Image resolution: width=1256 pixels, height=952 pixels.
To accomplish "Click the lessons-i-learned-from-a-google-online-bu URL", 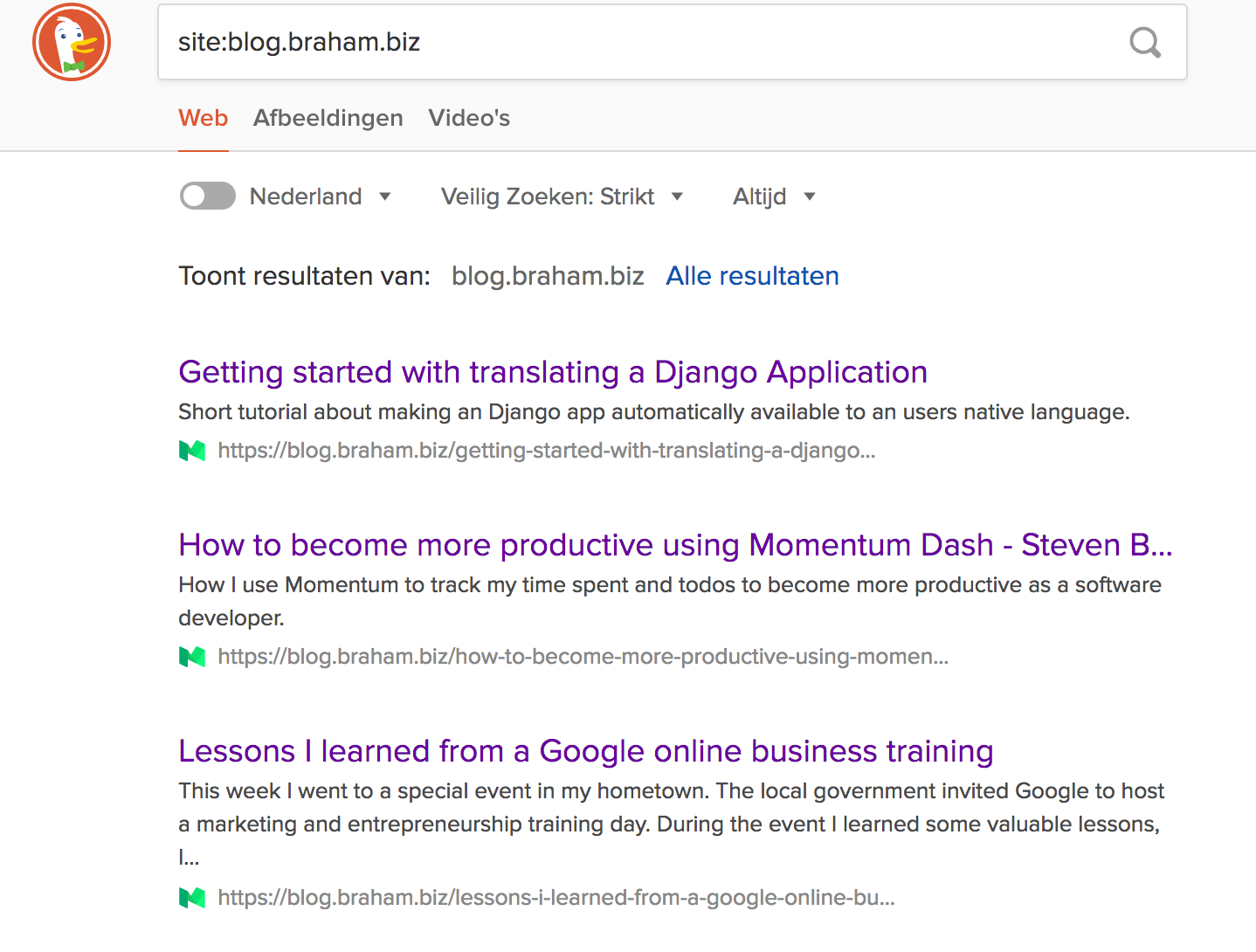I will click(556, 898).
